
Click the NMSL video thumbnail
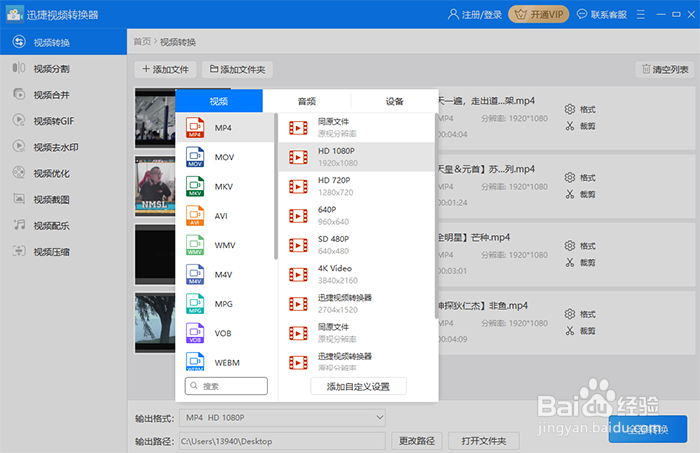[155, 186]
